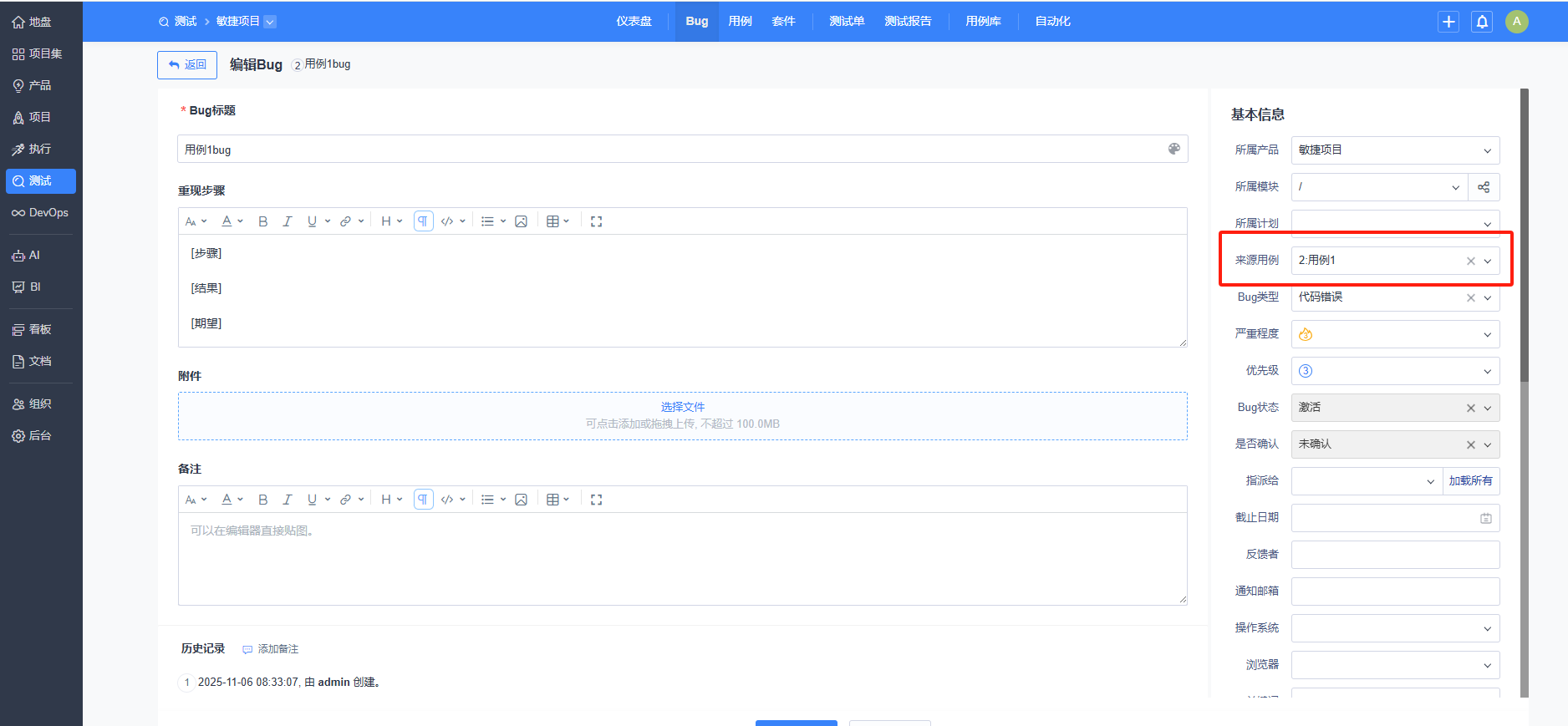The width and height of the screenshot is (1568, 726).
Task: Click italic in 重现步骤 editor toolbar
Action: pos(288,221)
